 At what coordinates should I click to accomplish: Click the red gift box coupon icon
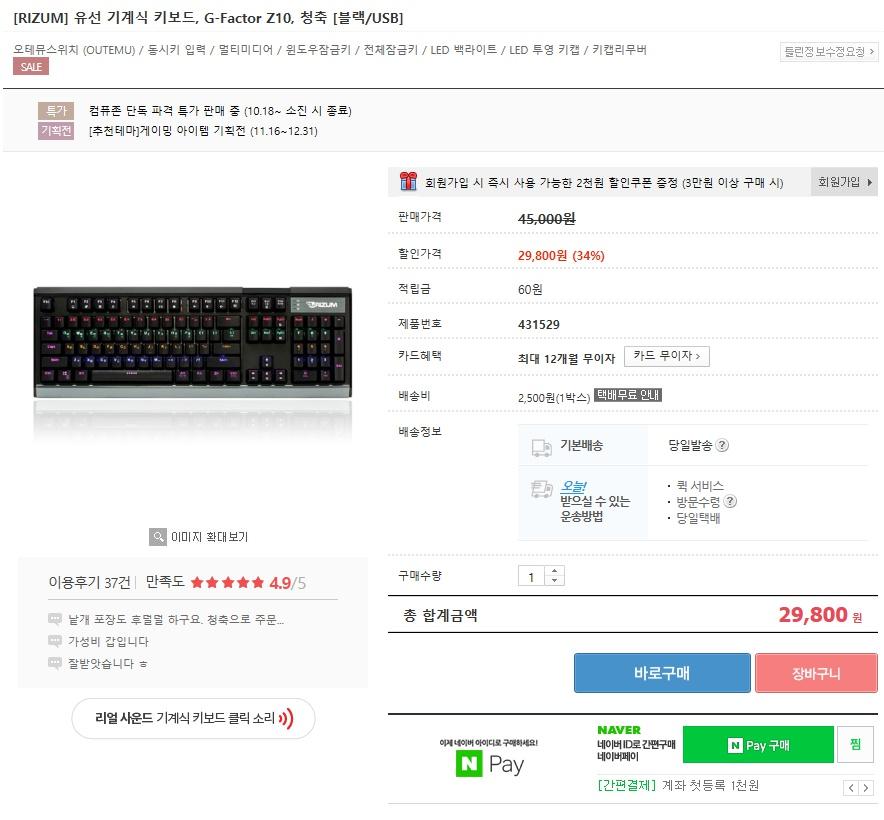408,181
